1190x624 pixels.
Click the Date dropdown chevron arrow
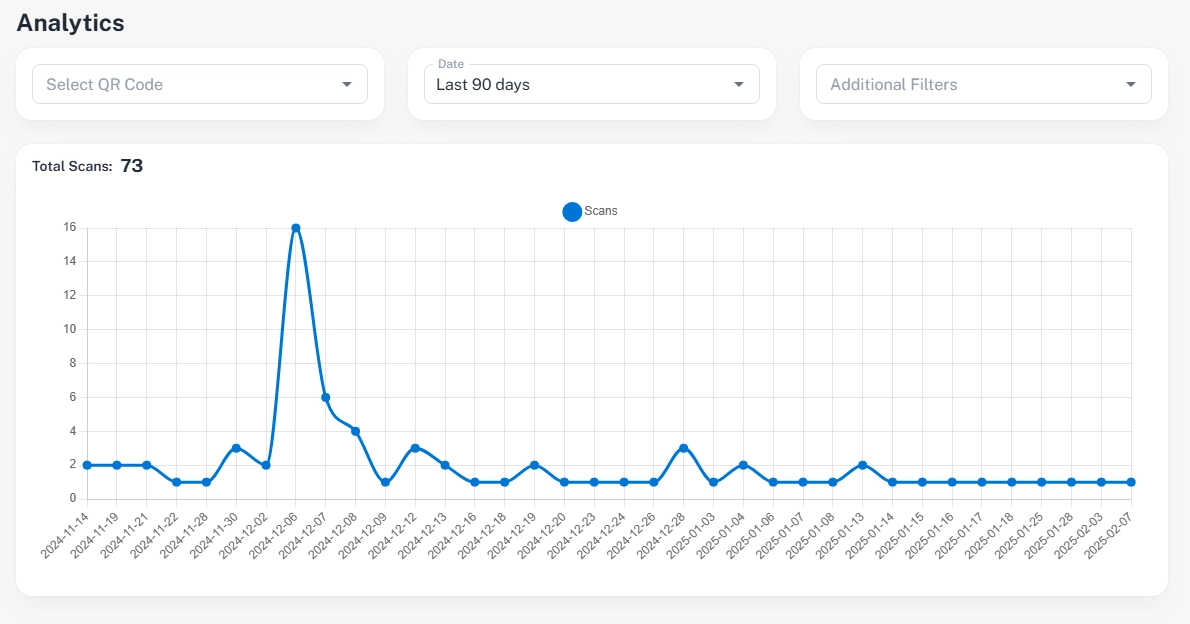[740, 84]
